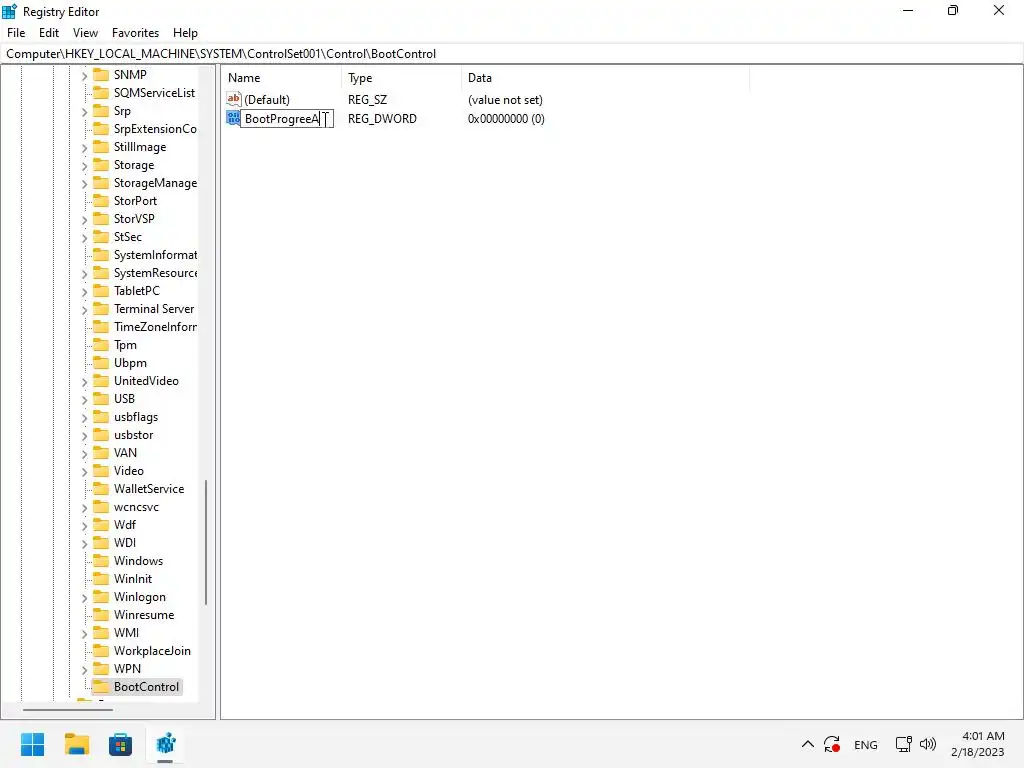Show hidden system tray icons
The width and height of the screenshot is (1024, 768).
pos(808,744)
